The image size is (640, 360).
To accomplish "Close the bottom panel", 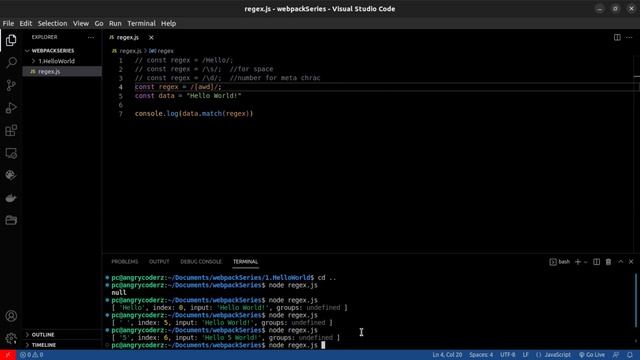I will tap(631, 262).
